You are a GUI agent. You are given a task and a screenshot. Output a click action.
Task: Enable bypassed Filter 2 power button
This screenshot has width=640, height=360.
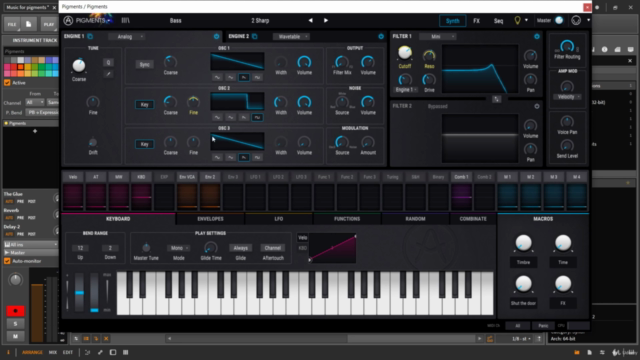537,106
